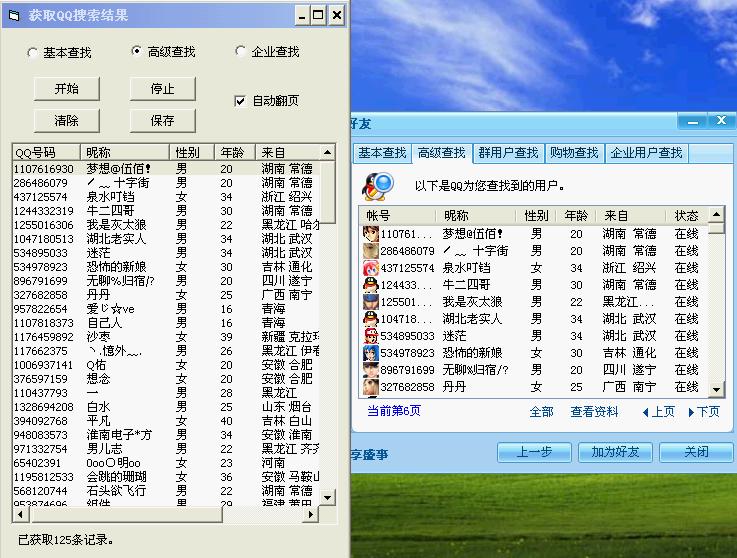Viewport: 737px width, 558px height.
Task: Click avatar icon beside account 286486079
Action: click(x=371, y=251)
